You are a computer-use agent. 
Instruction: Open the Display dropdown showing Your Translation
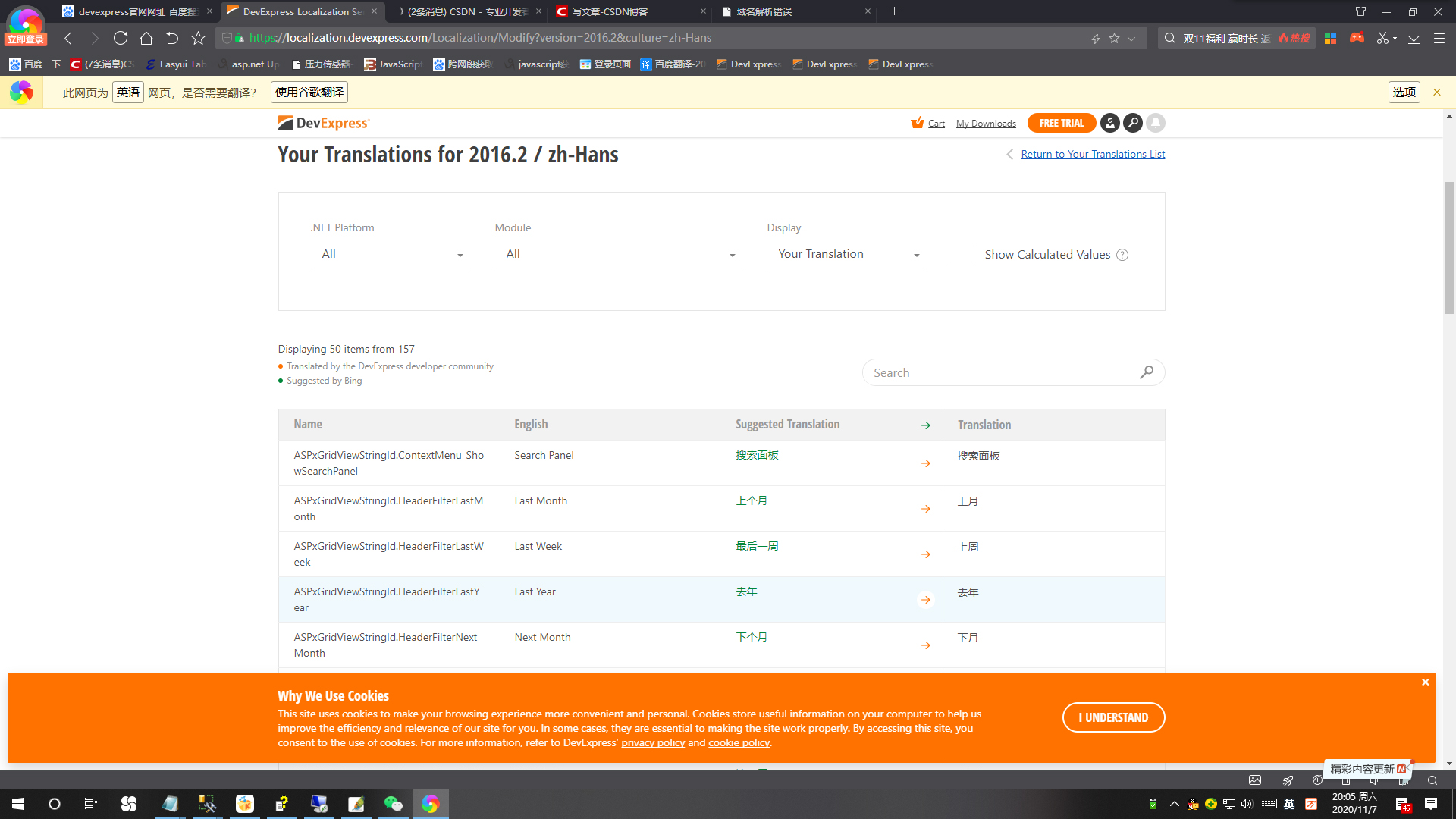pos(847,254)
